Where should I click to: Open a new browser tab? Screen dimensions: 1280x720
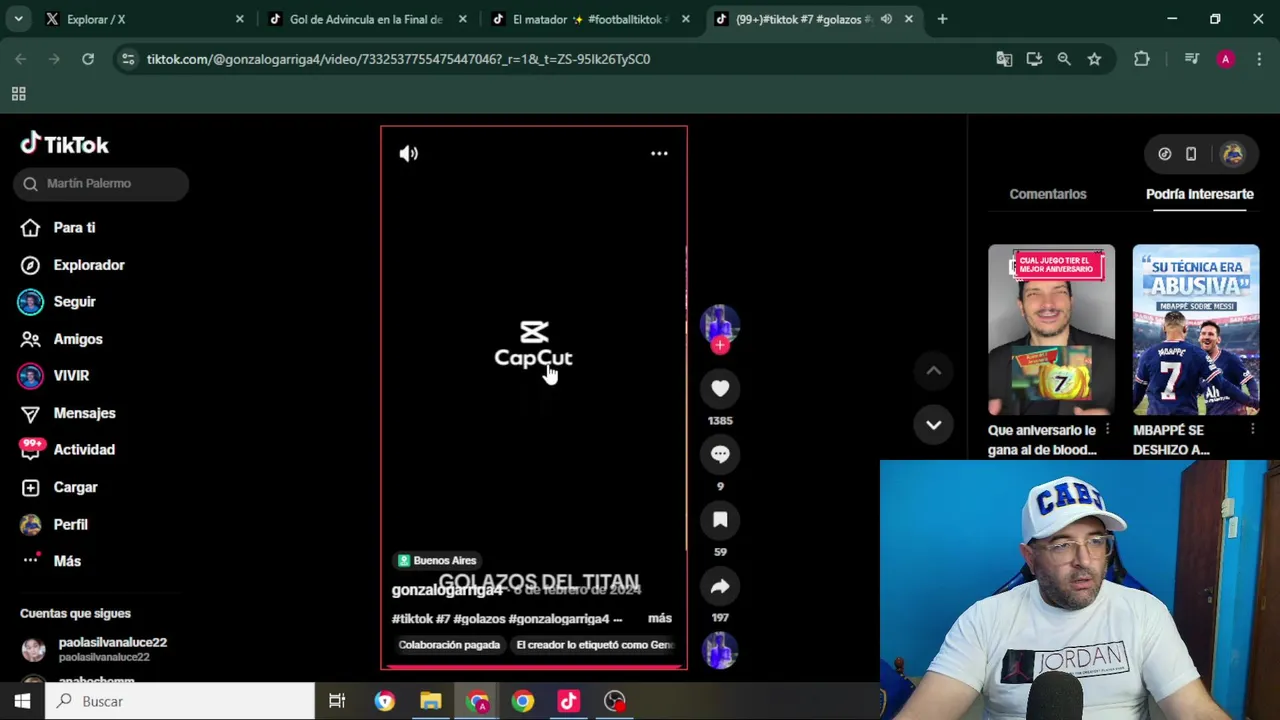coord(942,19)
